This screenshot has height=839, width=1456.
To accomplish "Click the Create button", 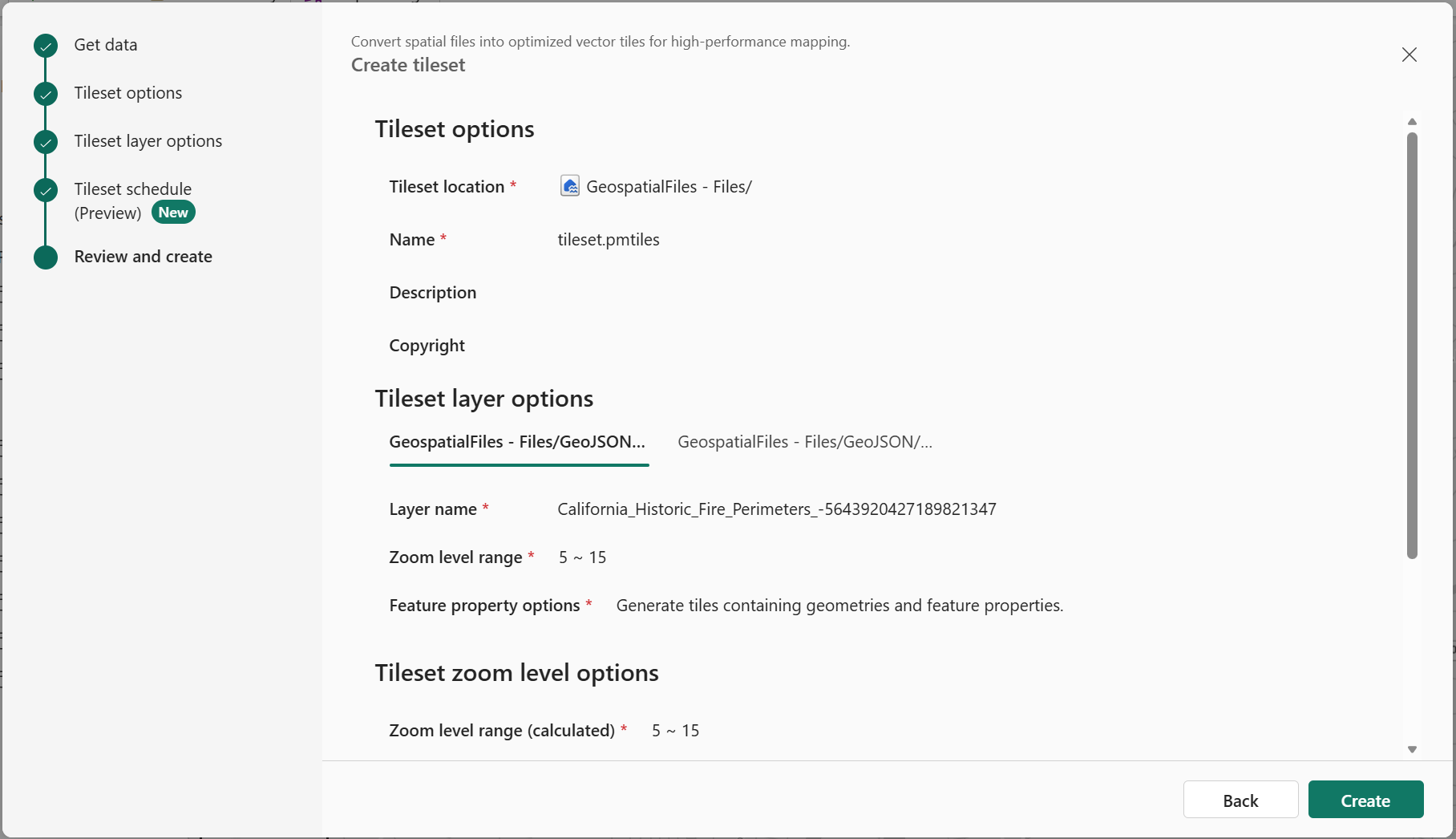I will [x=1365, y=800].
